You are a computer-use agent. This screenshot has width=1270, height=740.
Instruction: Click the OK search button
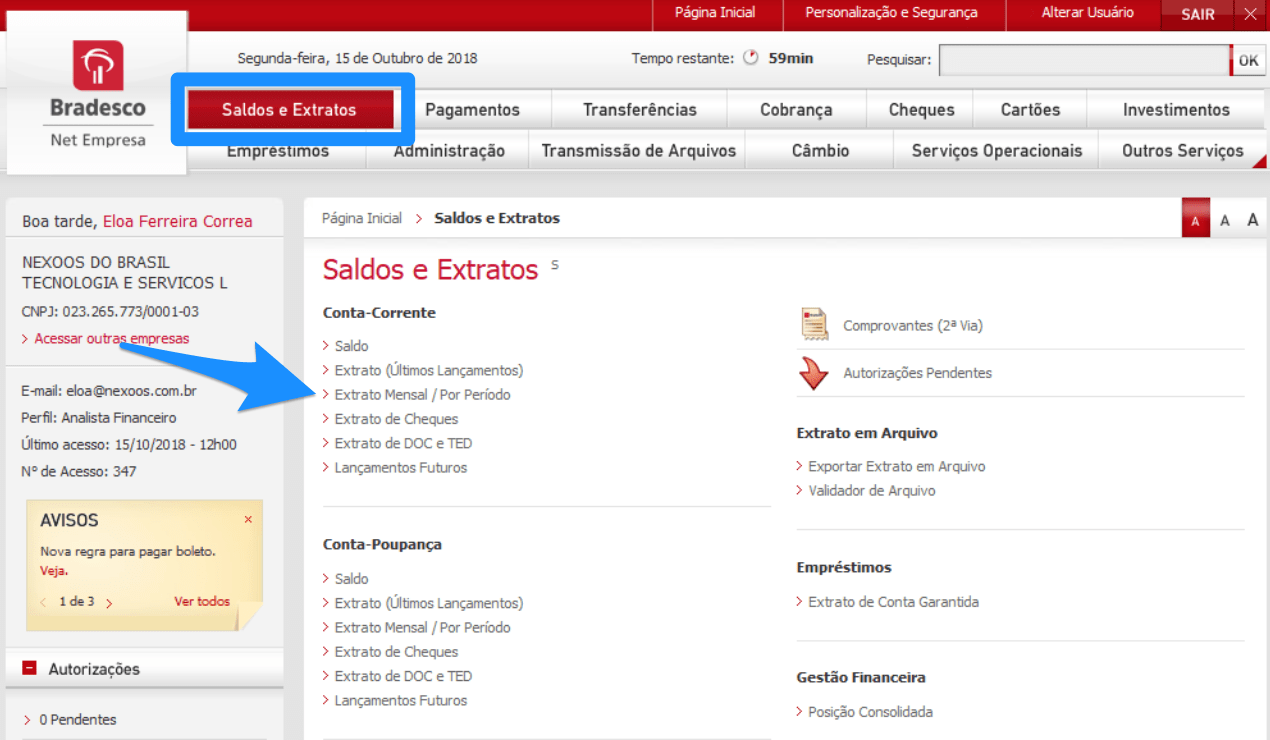coord(1248,60)
